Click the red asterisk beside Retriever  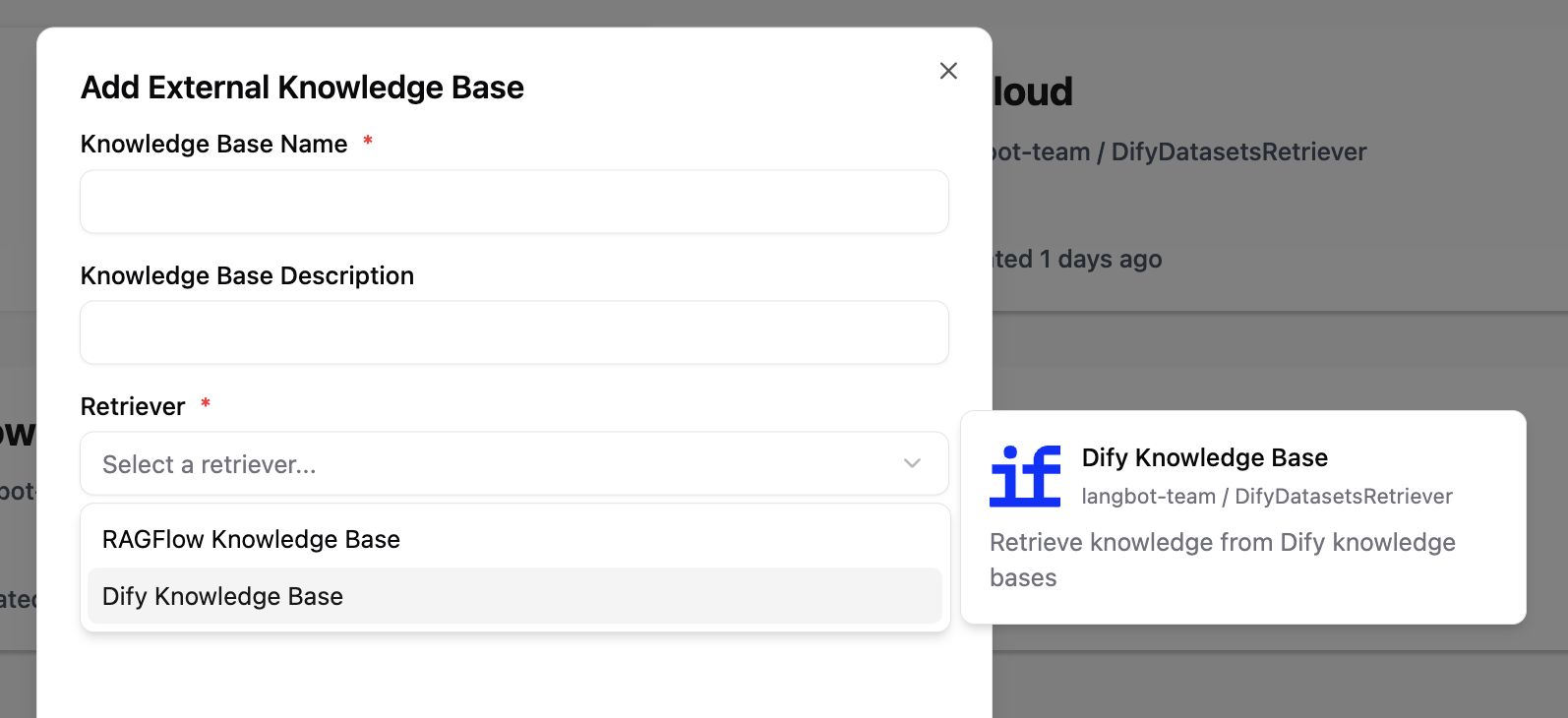(x=206, y=403)
